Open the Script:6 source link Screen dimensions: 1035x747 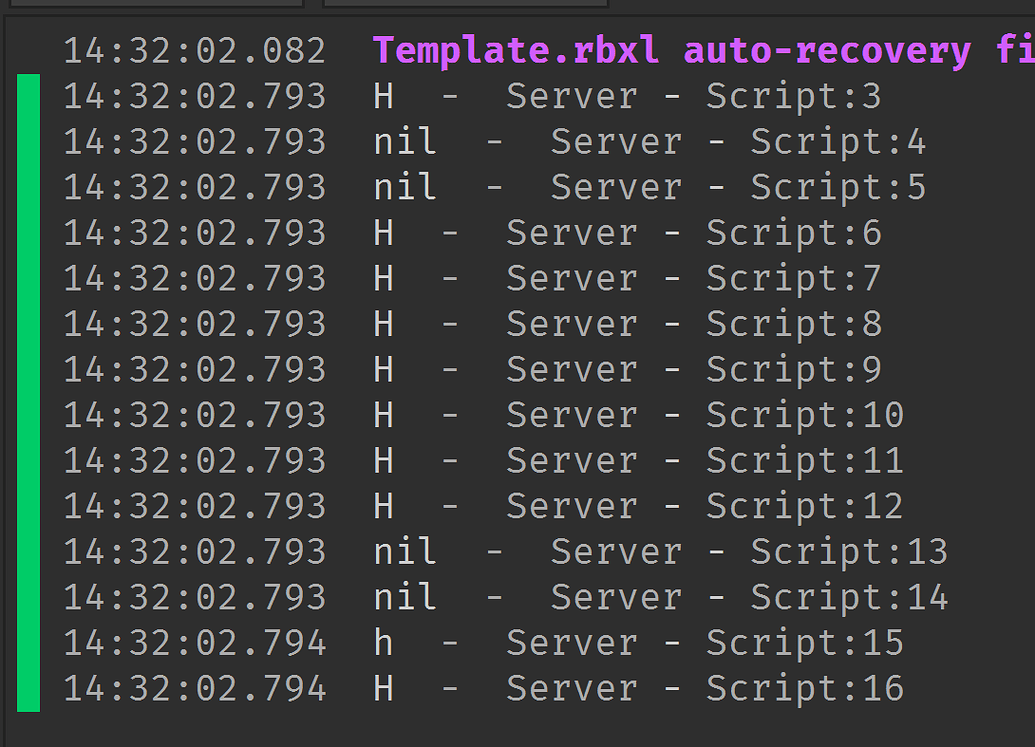[x=794, y=233]
